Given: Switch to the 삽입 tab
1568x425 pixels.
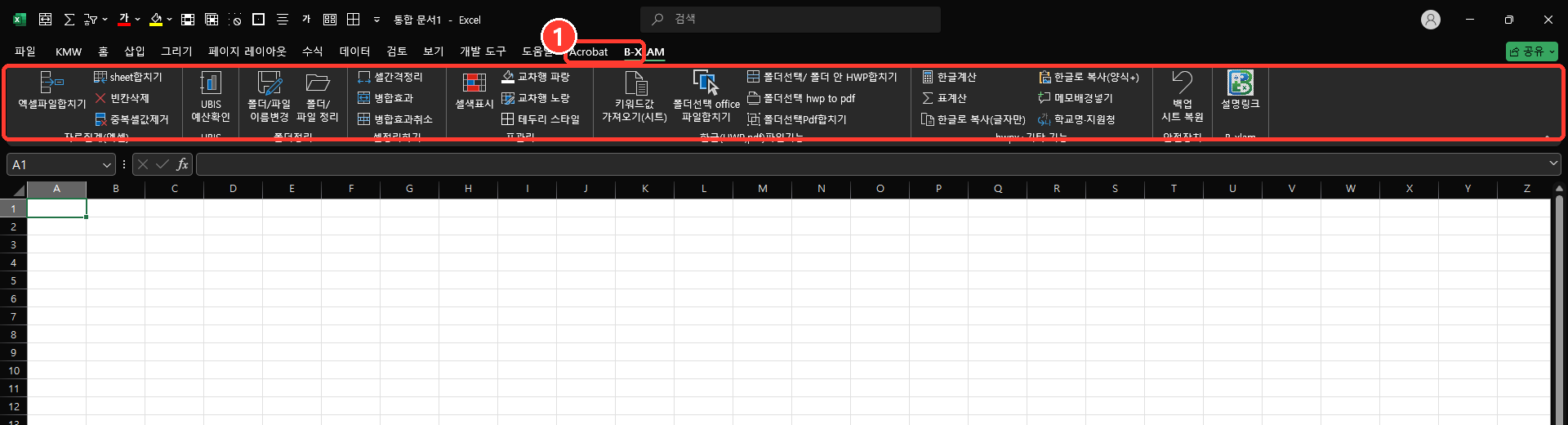Looking at the screenshot, I should point(134,51).
